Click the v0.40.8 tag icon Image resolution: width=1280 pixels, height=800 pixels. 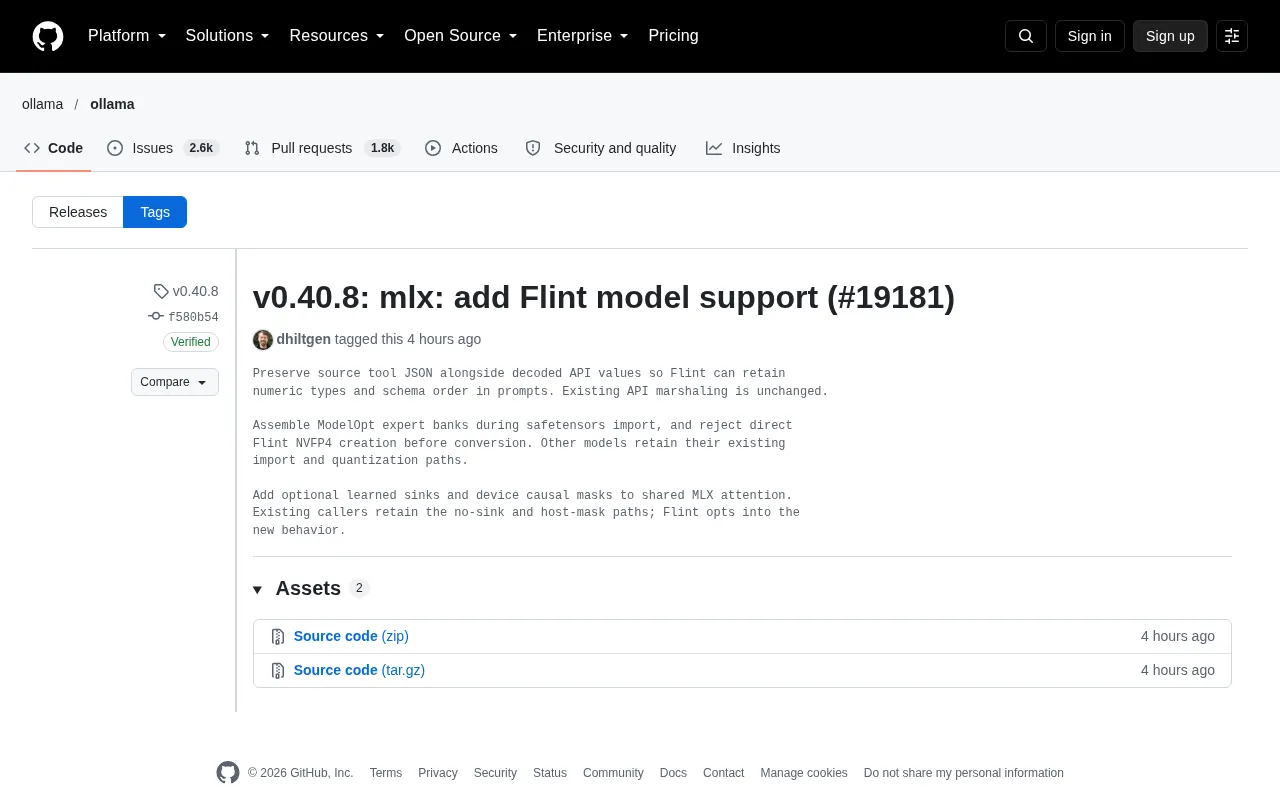pyautogui.click(x=161, y=291)
